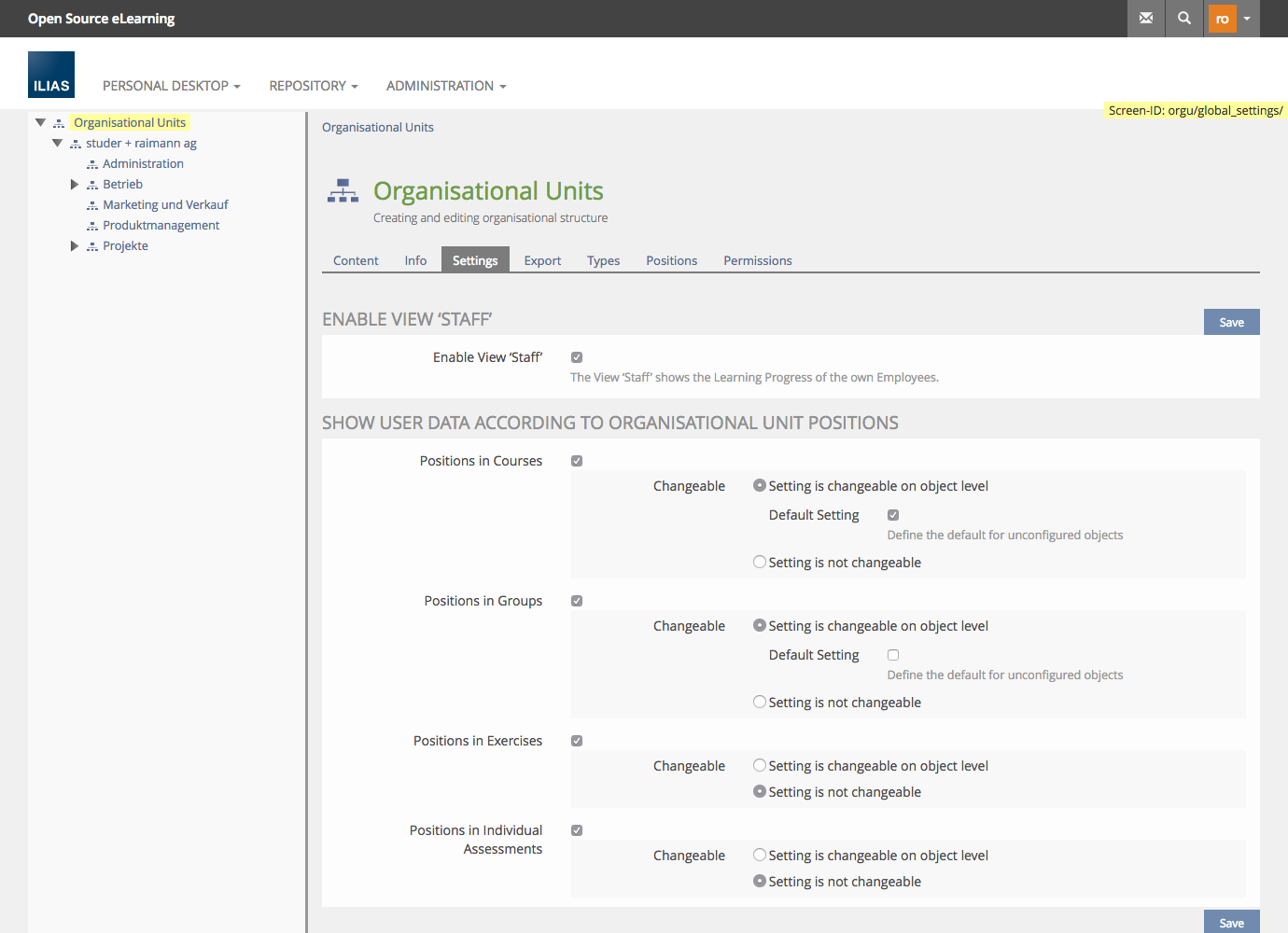1288x933 pixels.
Task: Expand the Projekte tree node
Action: click(x=75, y=246)
